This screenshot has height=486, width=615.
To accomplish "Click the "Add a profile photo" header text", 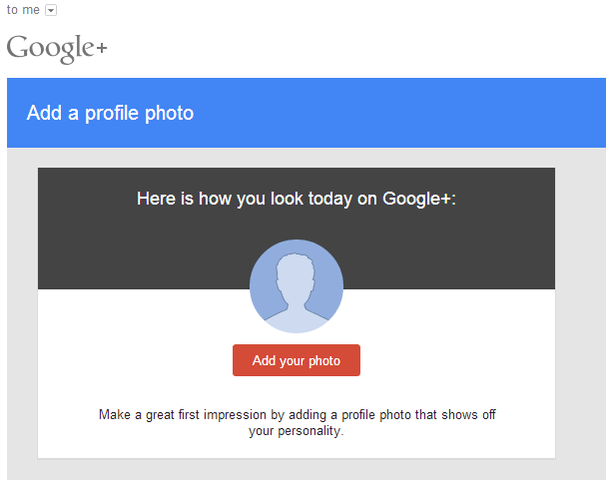I will [x=110, y=113].
